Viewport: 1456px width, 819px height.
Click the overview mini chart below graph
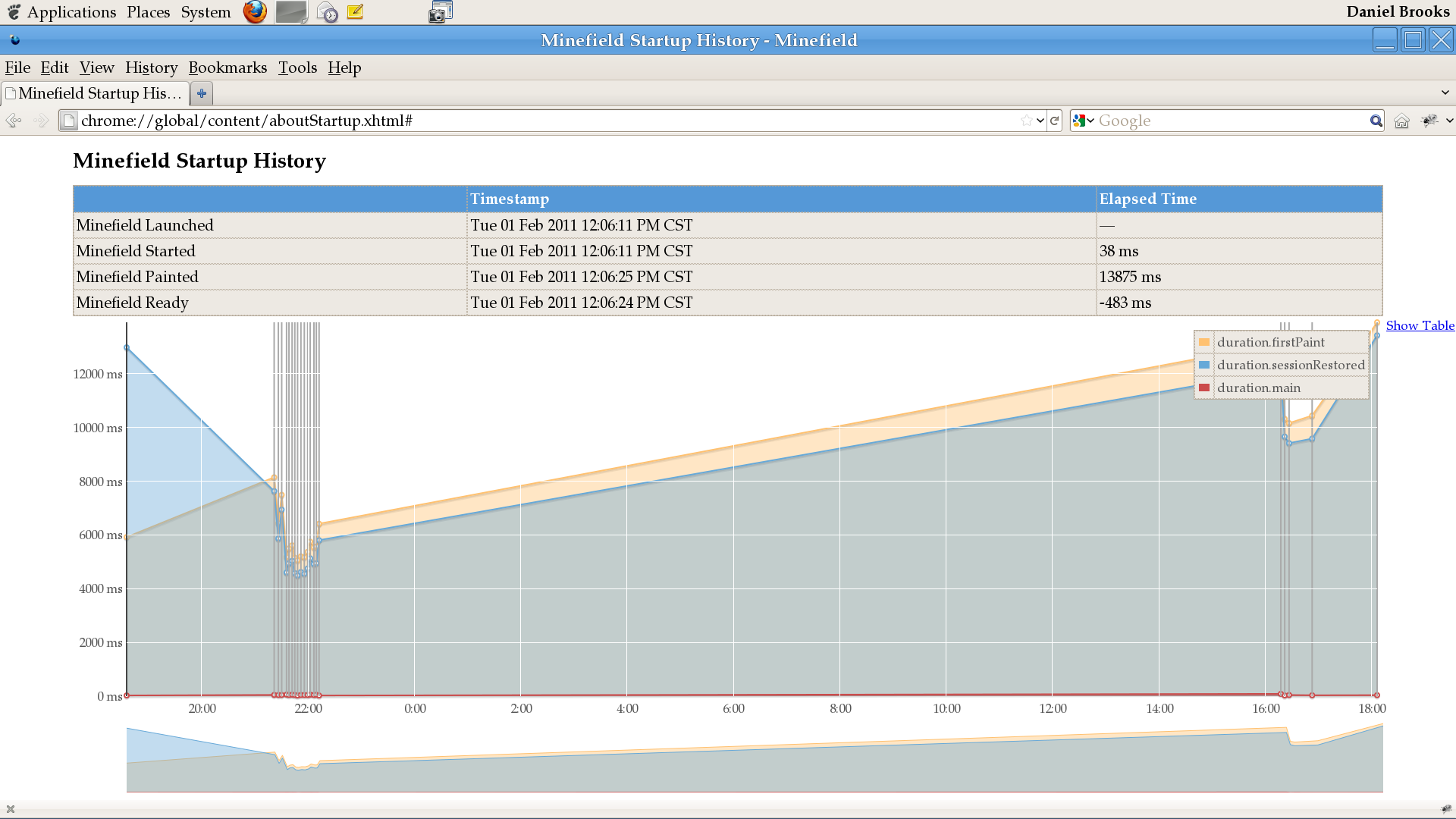(x=755, y=758)
